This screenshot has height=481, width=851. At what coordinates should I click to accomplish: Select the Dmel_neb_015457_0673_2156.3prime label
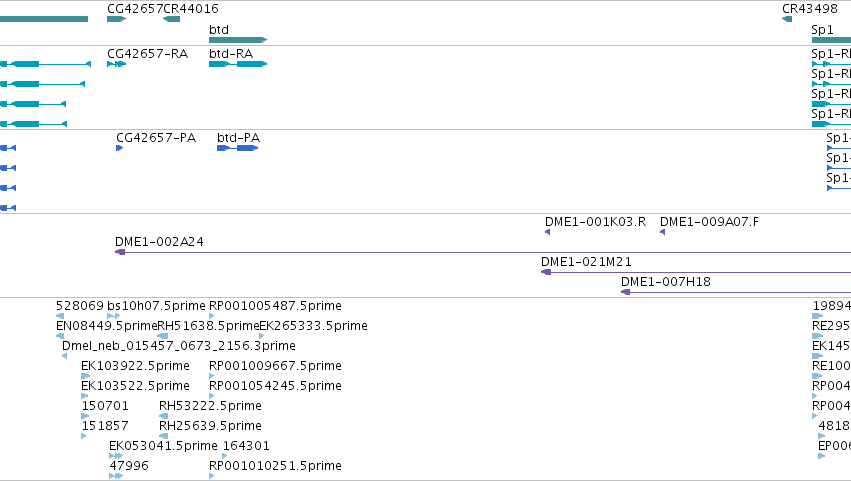point(179,346)
